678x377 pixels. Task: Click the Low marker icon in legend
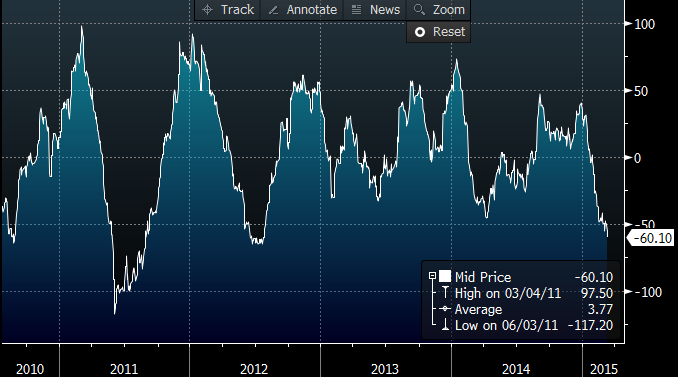click(445, 325)
